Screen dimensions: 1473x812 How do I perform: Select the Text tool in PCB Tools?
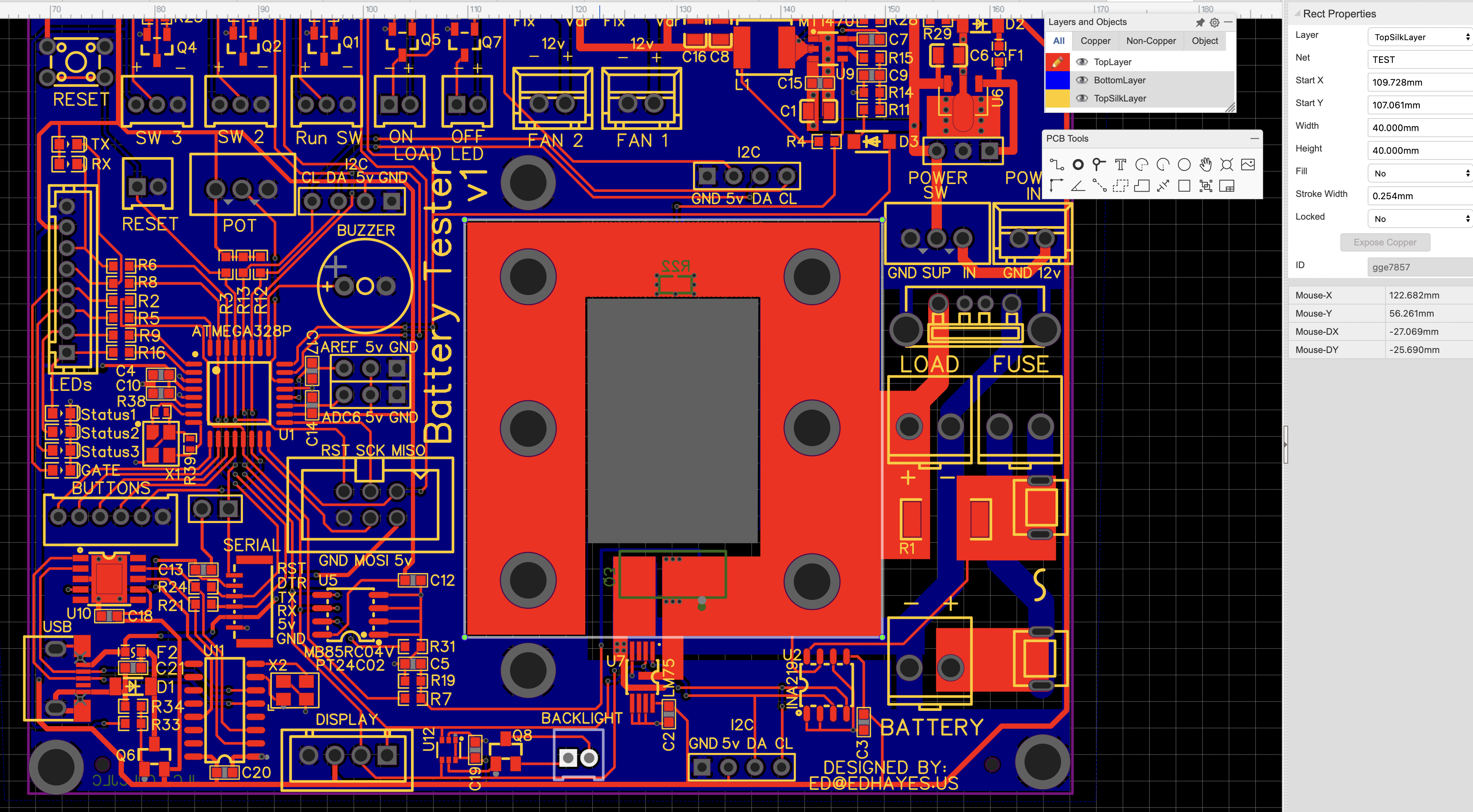[1120, 165]
